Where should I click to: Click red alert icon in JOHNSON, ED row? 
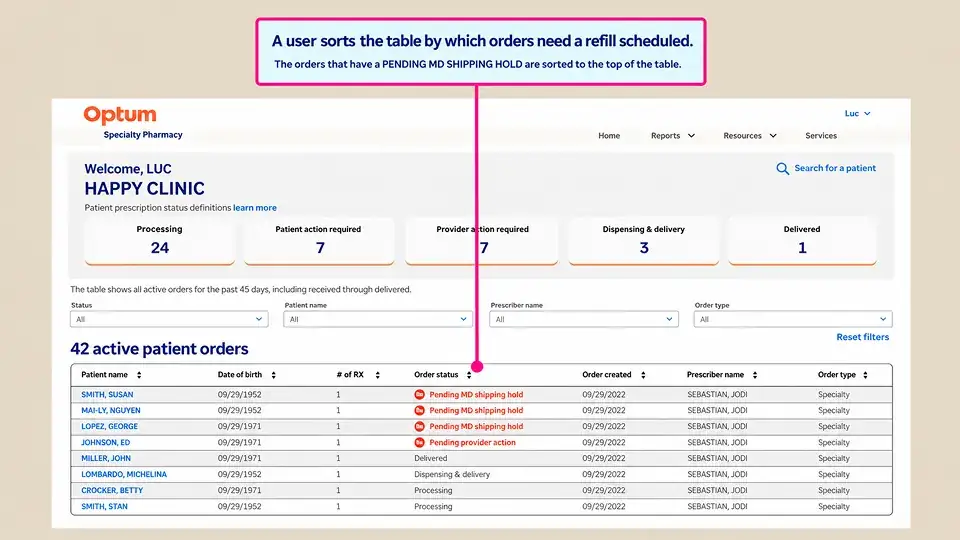click(419, 442)
